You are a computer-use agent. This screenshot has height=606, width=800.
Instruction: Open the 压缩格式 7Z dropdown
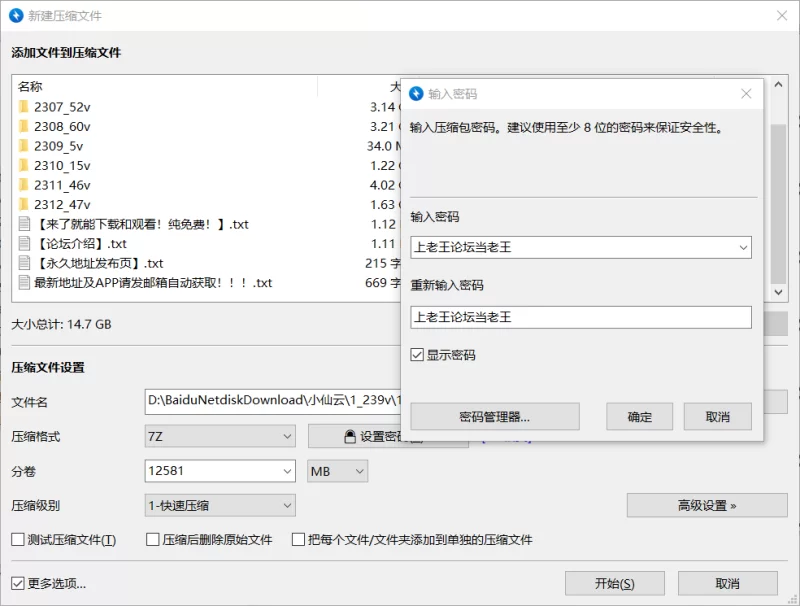pos(220,436)
